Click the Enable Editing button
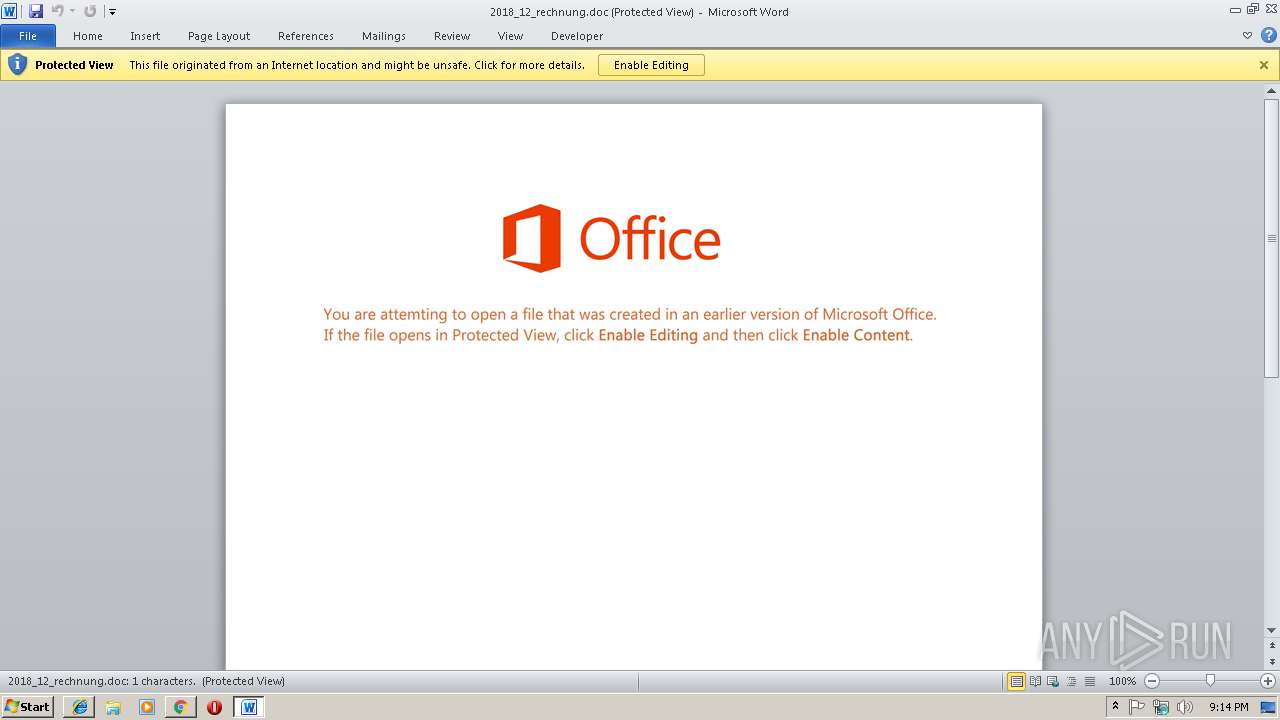Viewport: 1280px width, 720px height. [x=651, y=65]
